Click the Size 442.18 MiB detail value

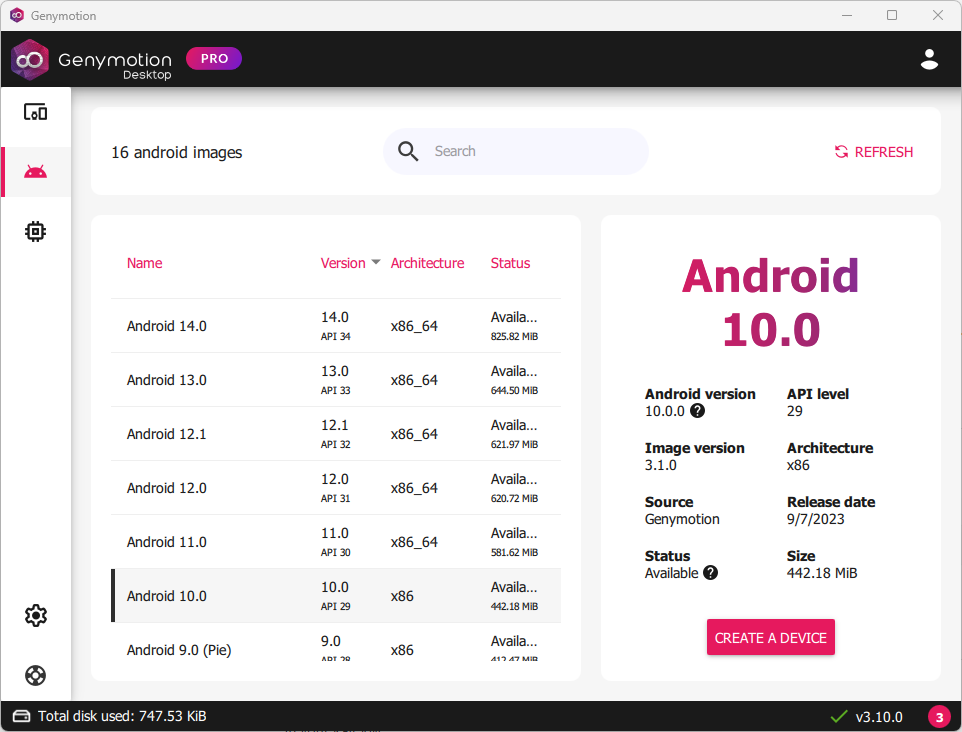pos(822,573)
